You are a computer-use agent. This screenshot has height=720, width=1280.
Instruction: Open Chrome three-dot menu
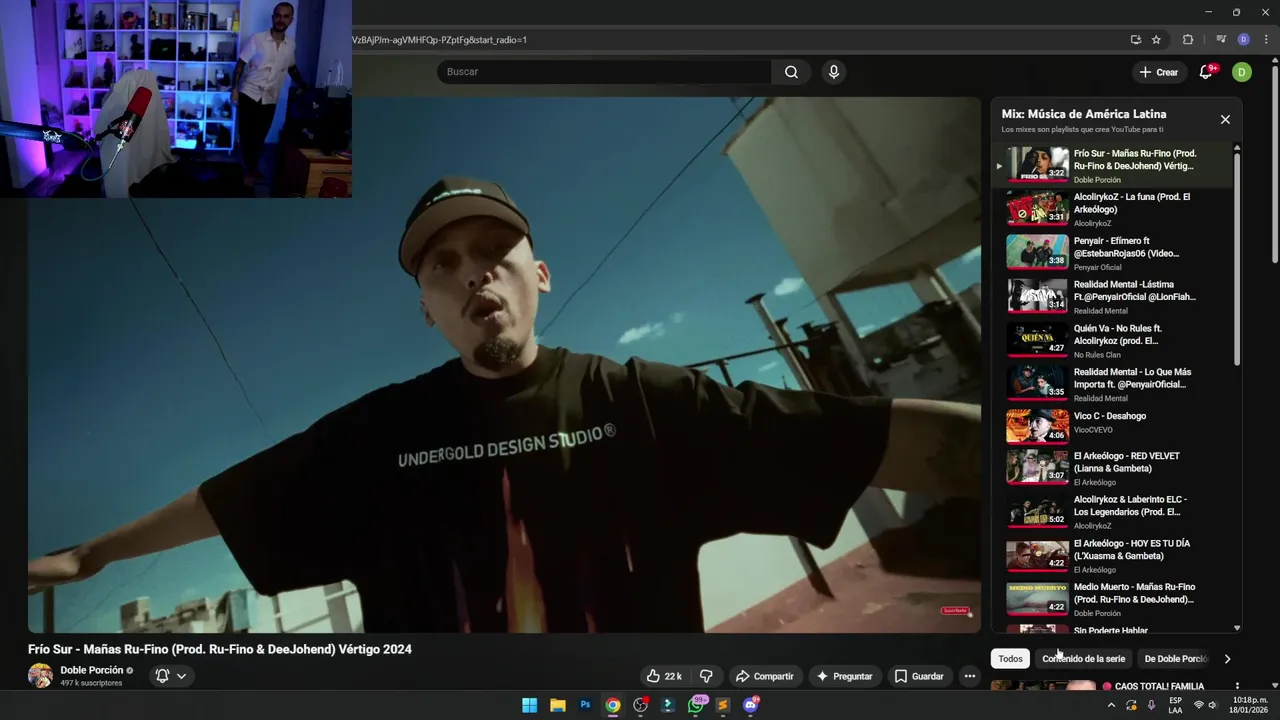[1265, 40]
